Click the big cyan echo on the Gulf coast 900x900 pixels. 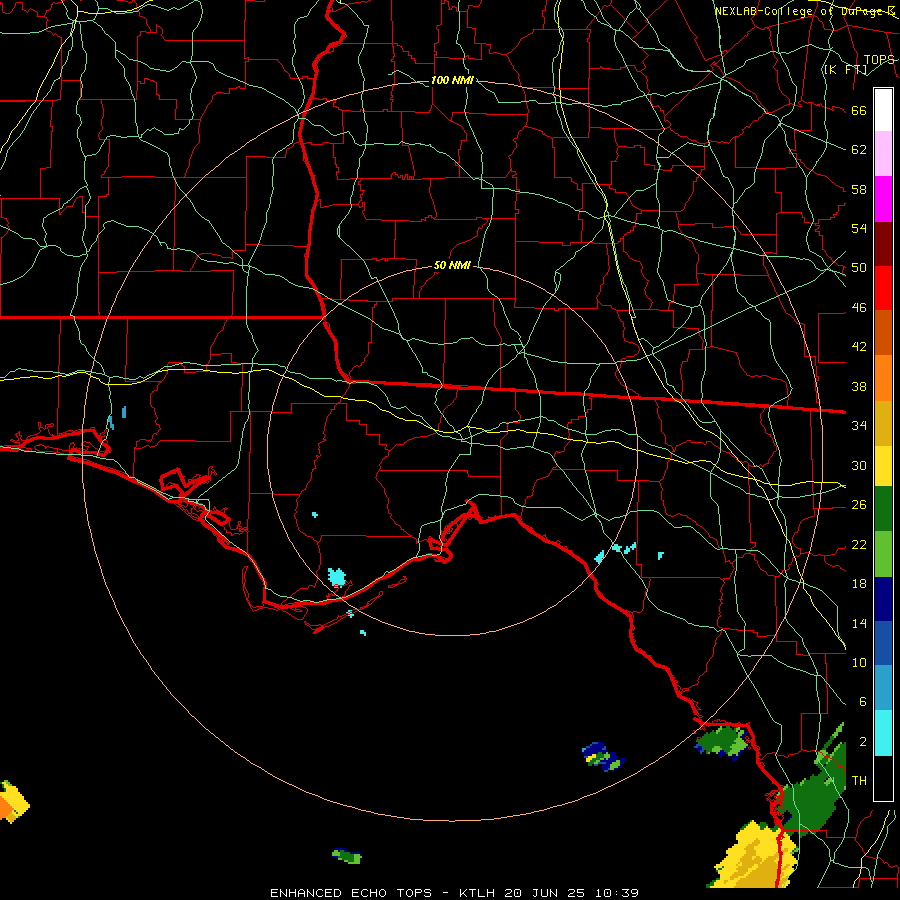point(337,576)
